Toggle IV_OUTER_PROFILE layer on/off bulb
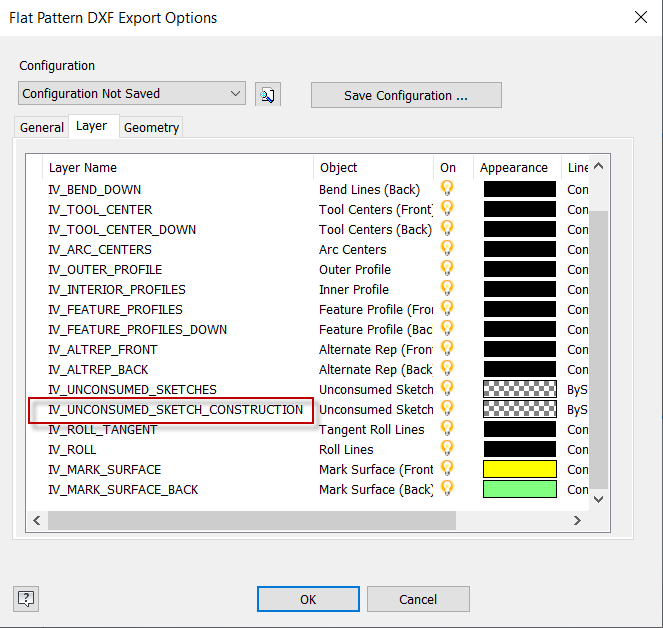Screen dimensions: 663x628 coord(447,268)
